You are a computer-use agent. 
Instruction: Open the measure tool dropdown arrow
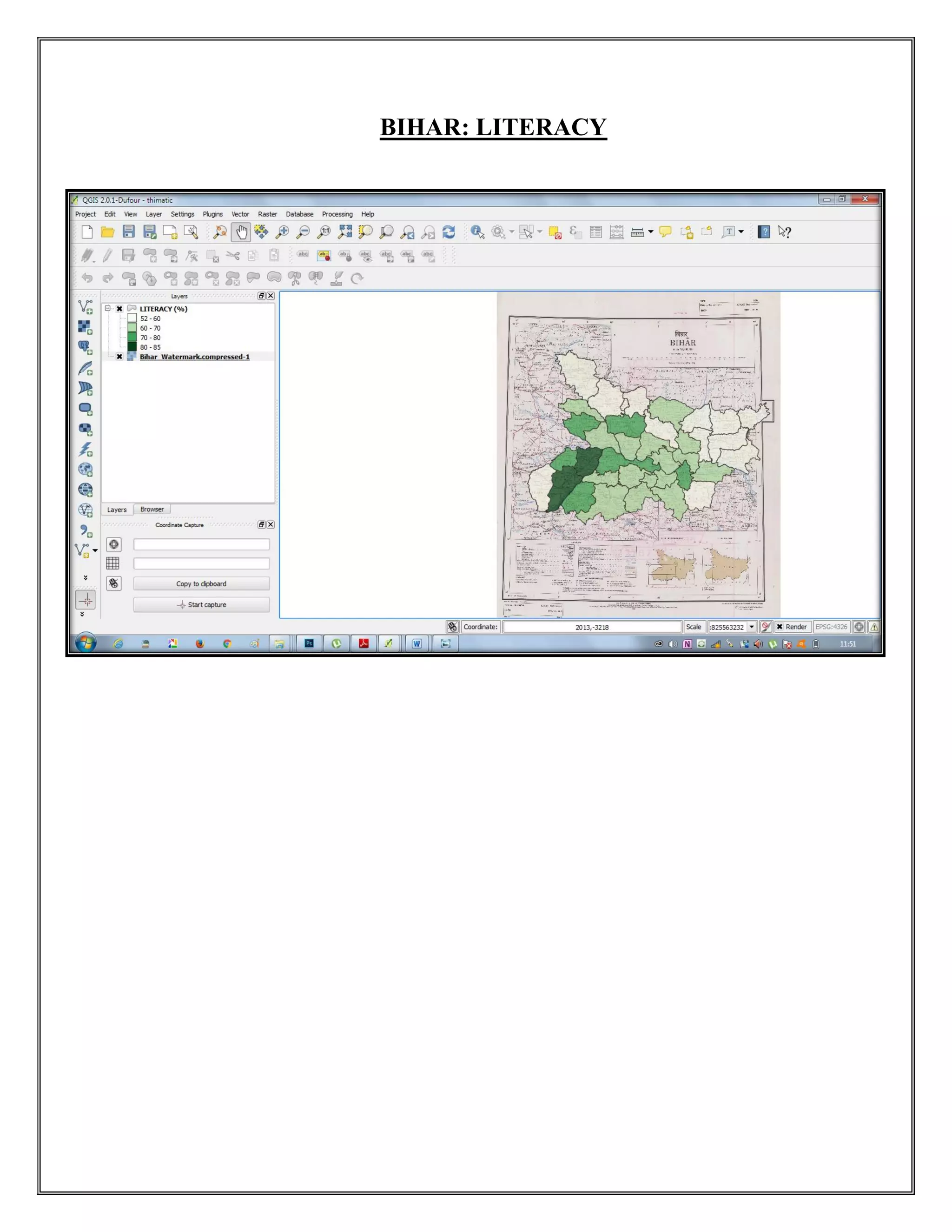(651, 232)
